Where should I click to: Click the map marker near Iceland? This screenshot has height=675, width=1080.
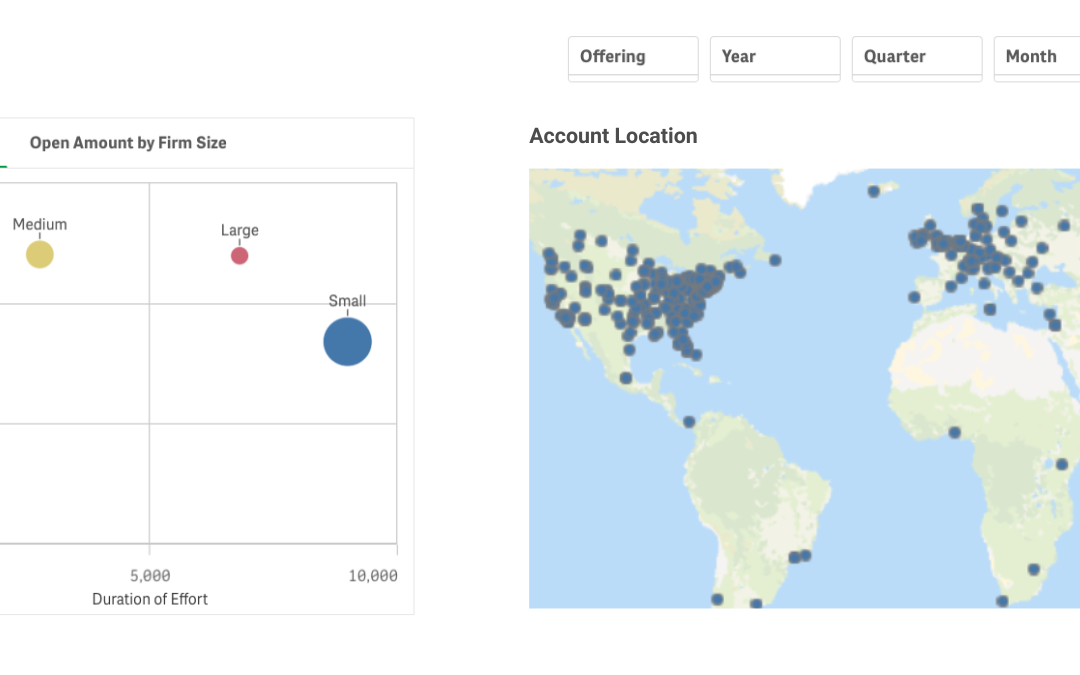(873, 191)
